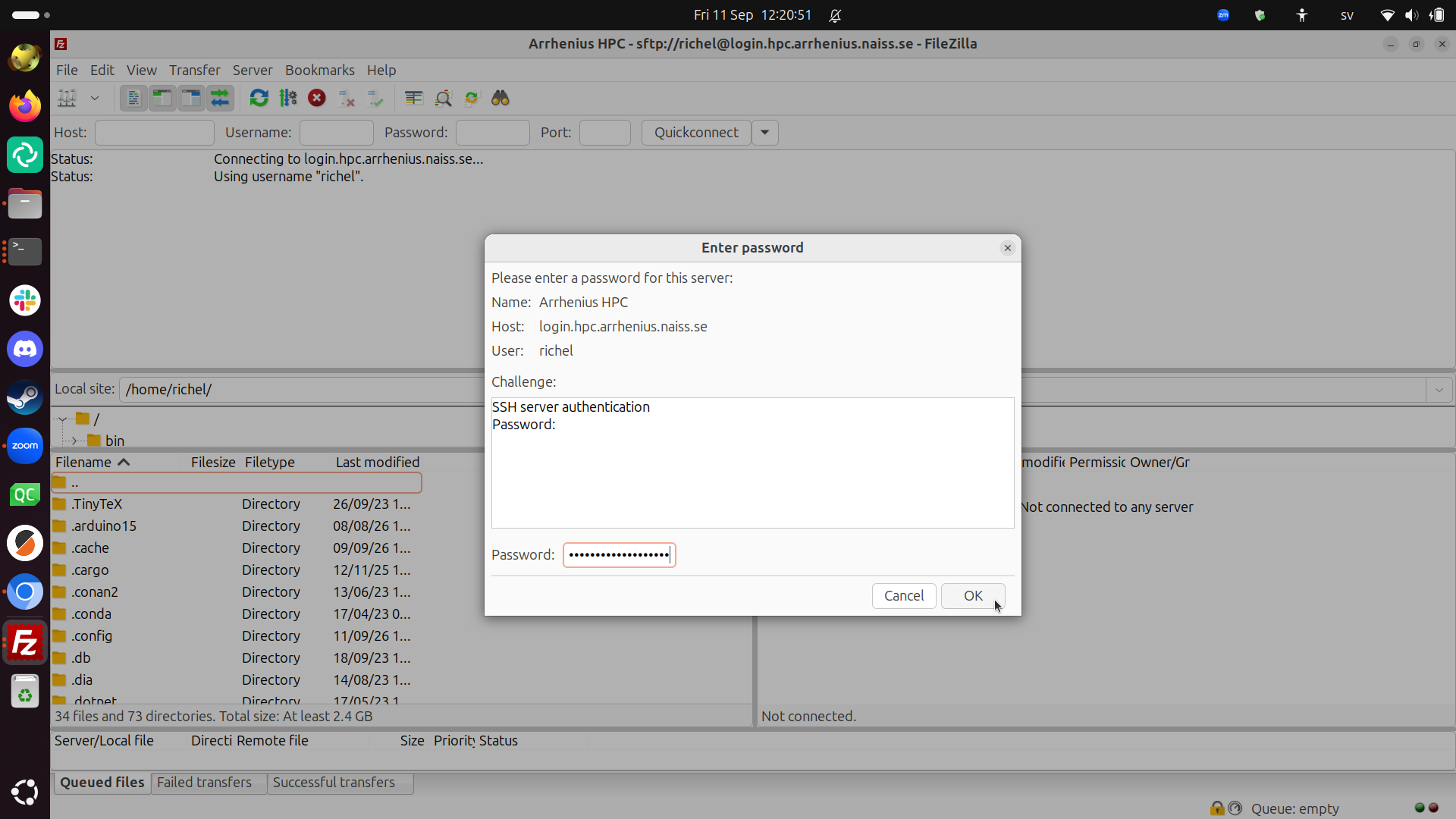Click the lock icon in status bar
The width and height of the screenshot is (1456, 819).
click(x=1216, y=808)
